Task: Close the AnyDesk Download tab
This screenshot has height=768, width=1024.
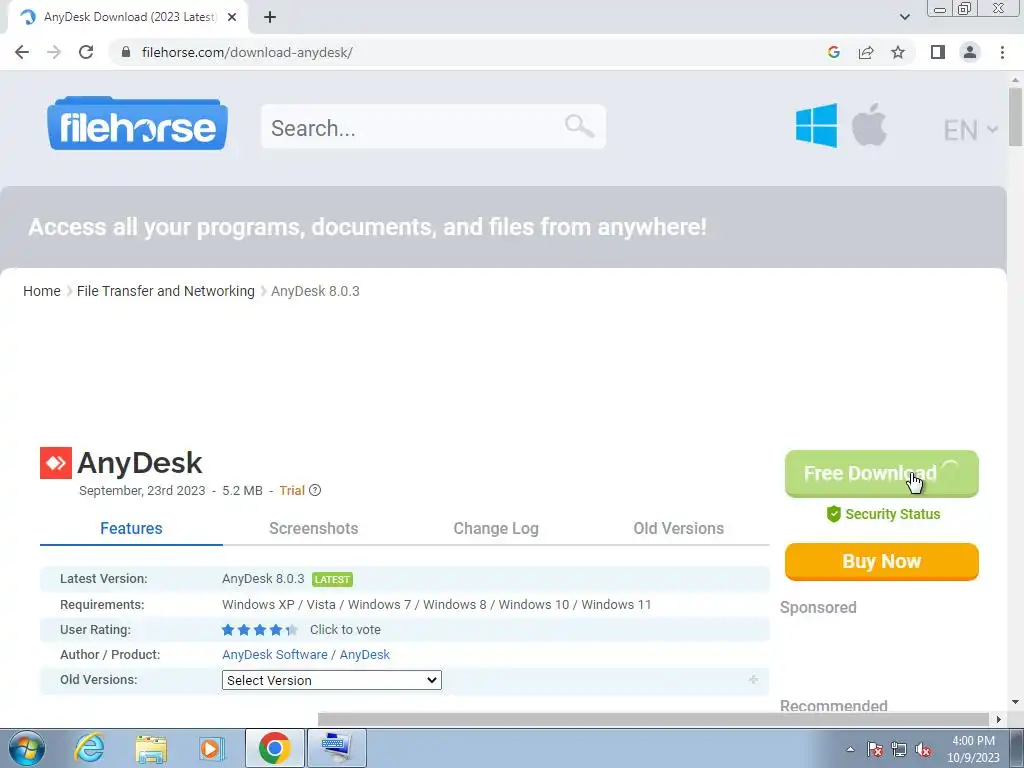Action: 232,17
